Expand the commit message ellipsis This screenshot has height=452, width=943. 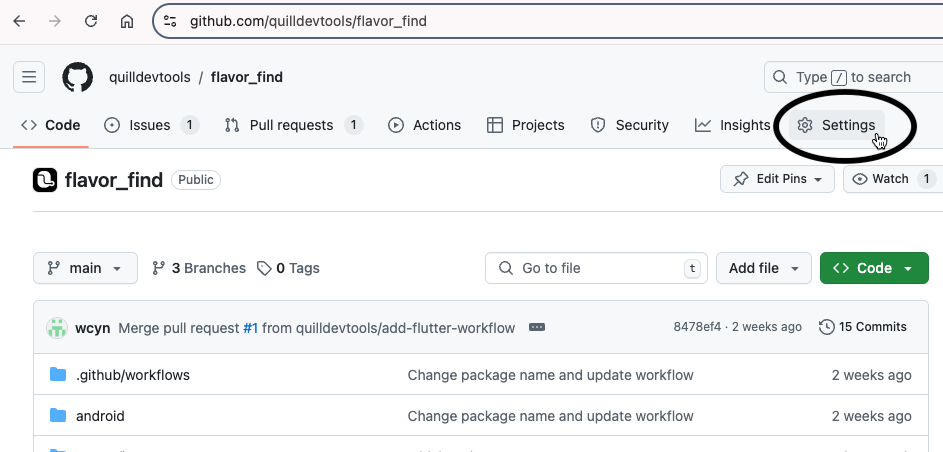(537, 327)
